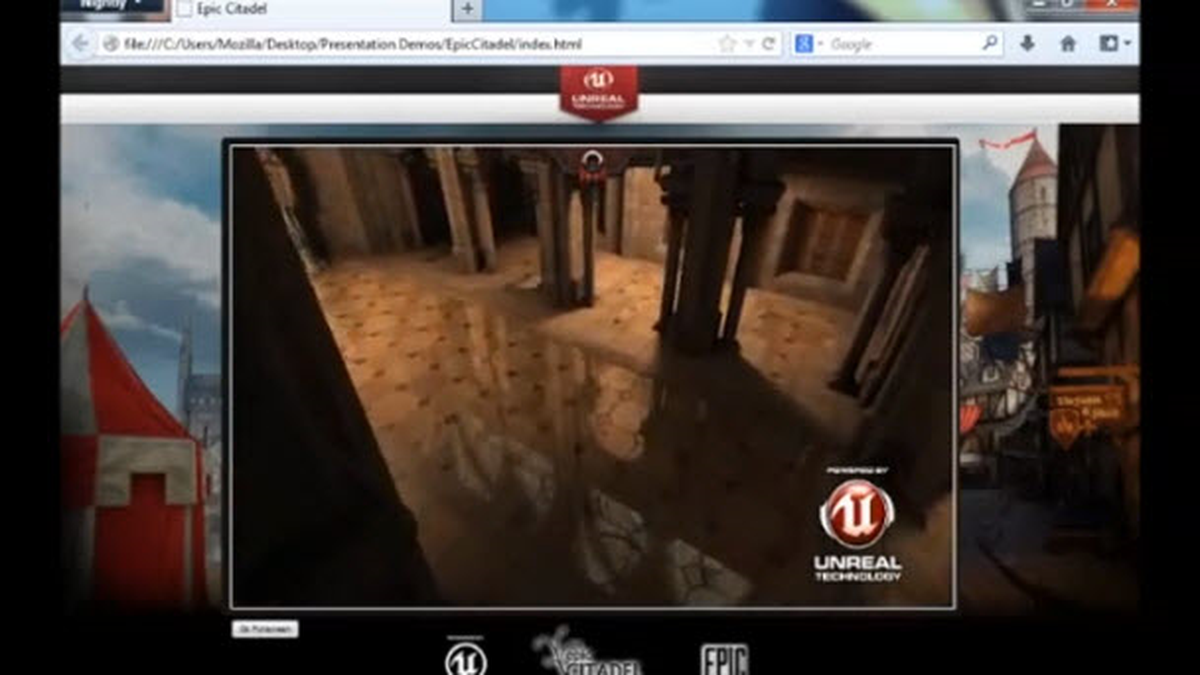Click the browser Back arrow button
The image size is (1200, 675).
tap(79, 44)
